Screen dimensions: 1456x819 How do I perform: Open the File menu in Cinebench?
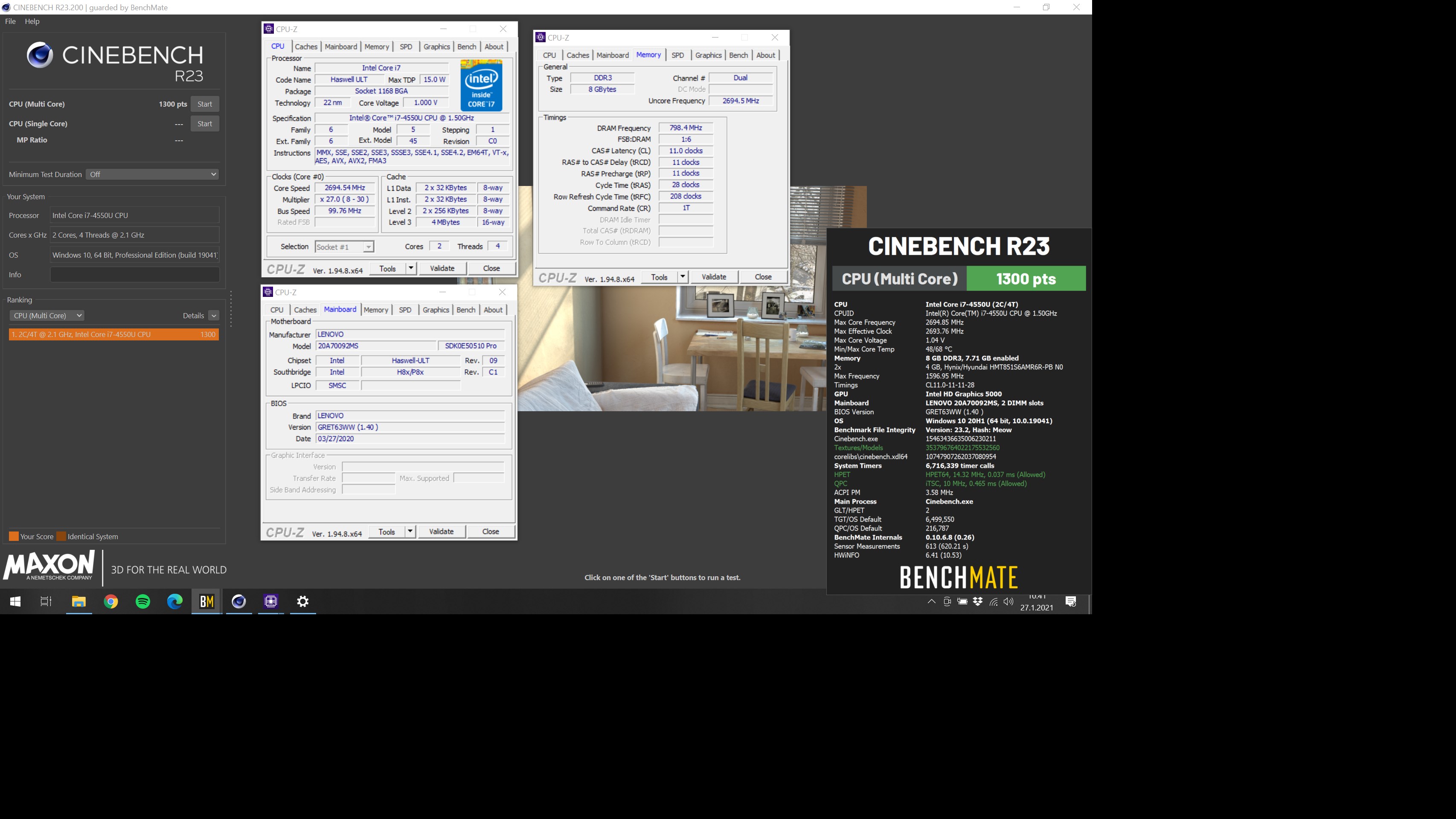10,21
